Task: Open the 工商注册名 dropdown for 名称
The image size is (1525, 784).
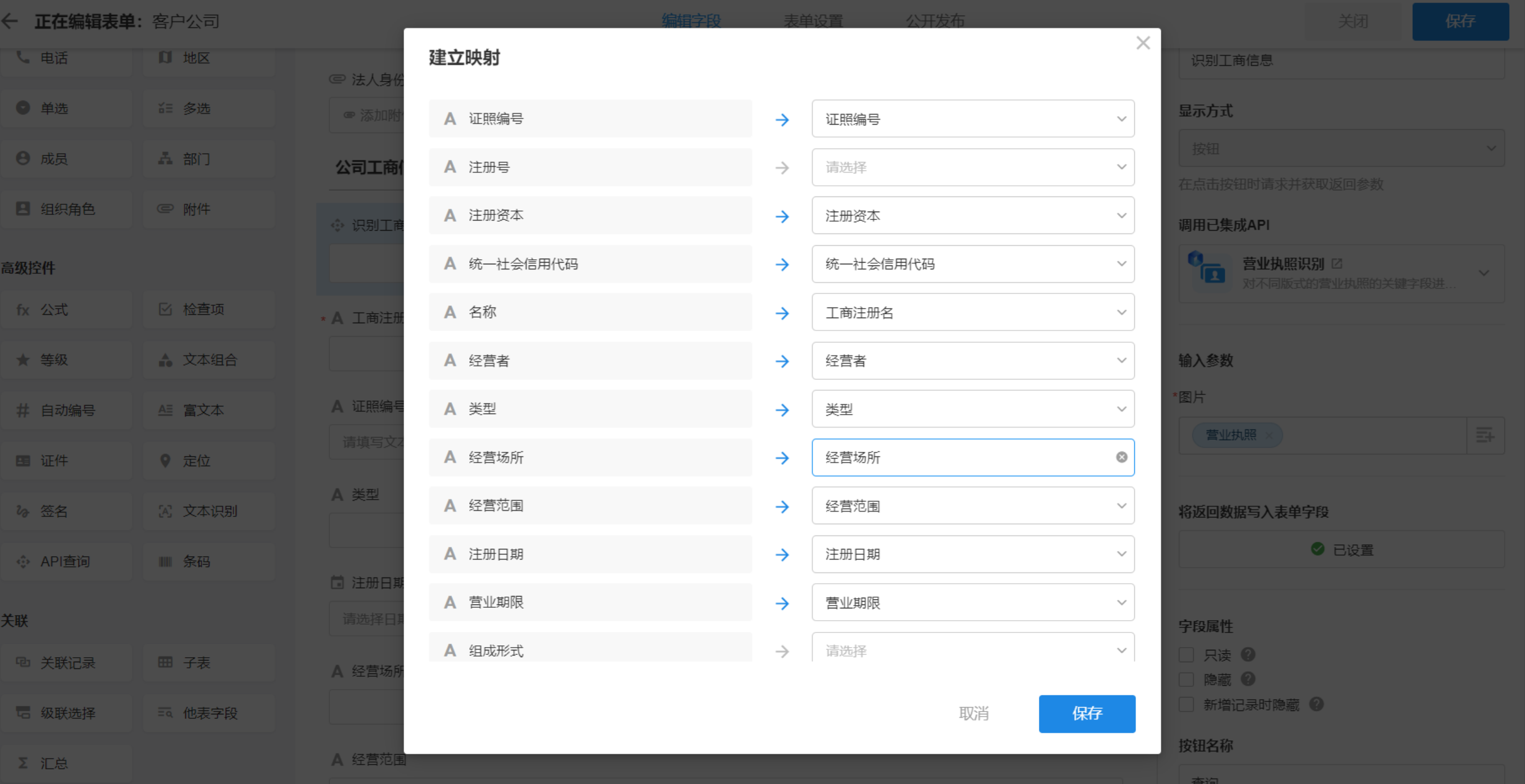Action: pos(973,313)
